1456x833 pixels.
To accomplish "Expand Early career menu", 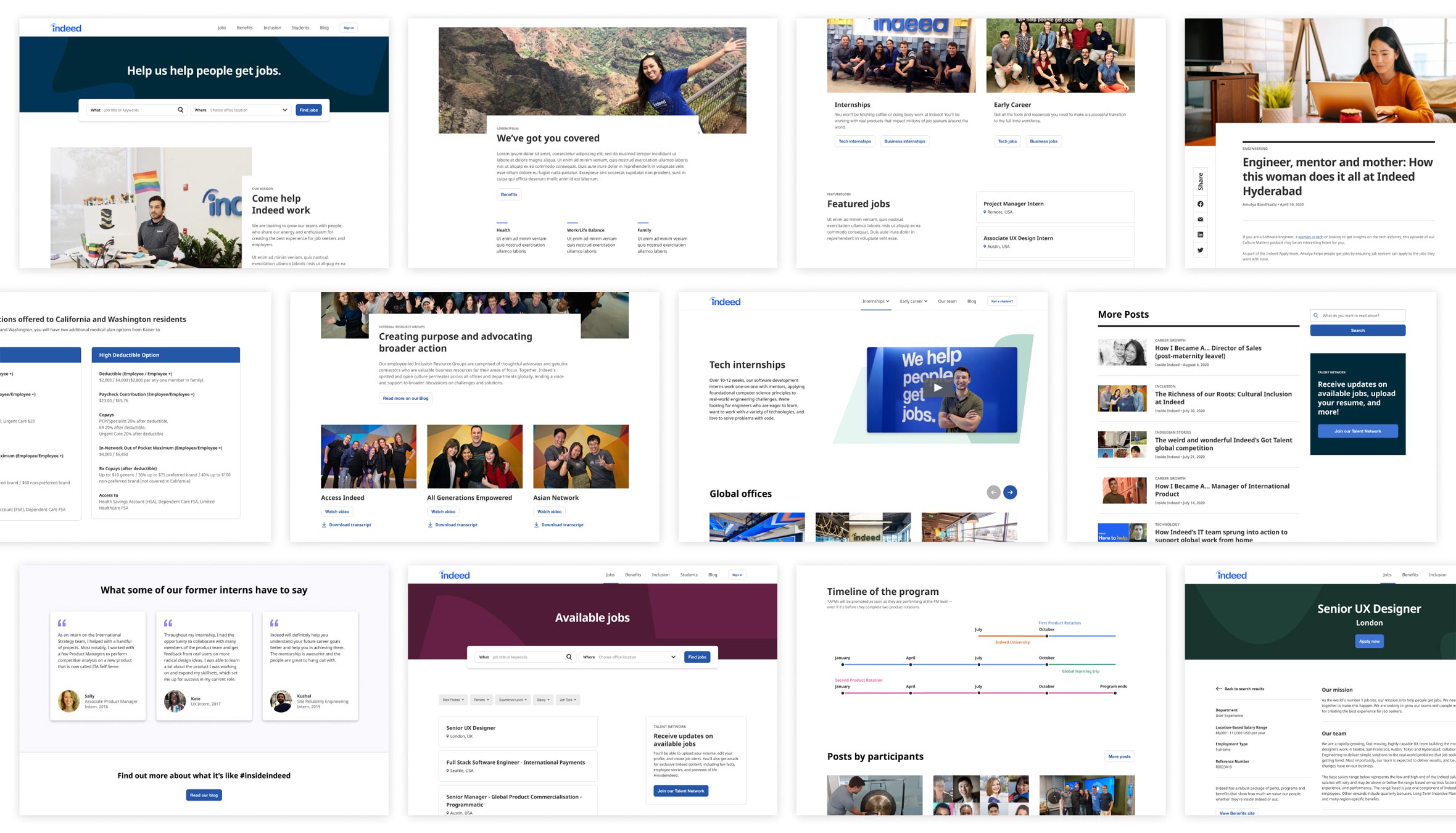I will 913,301.
